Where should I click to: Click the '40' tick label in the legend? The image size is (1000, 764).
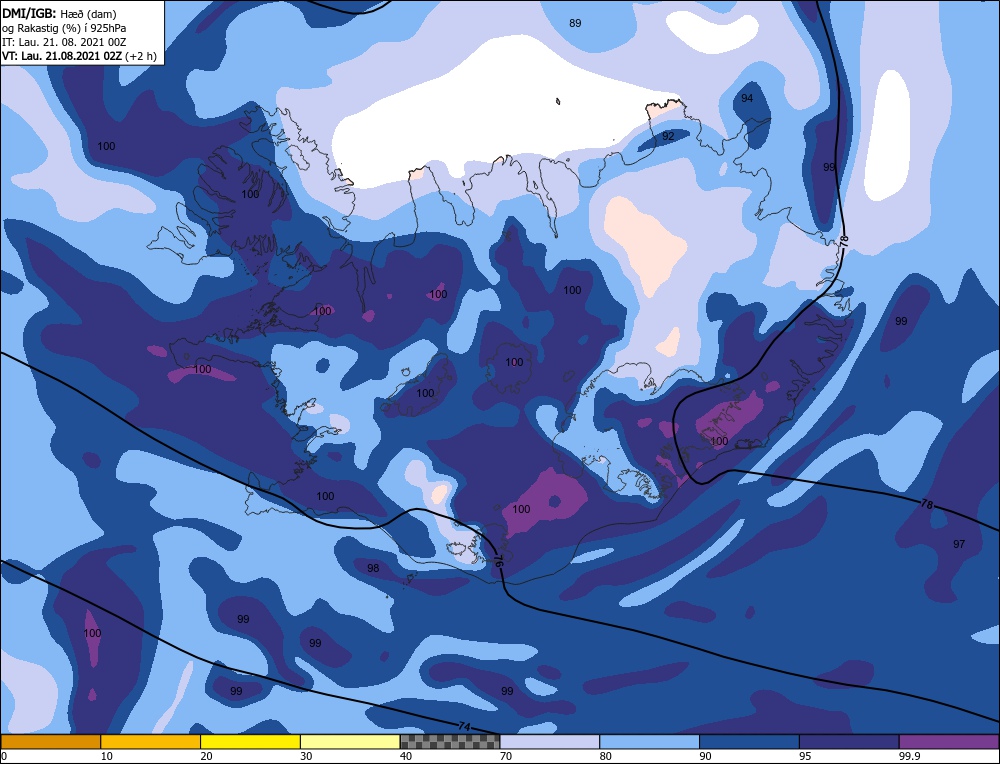point(406,756)
